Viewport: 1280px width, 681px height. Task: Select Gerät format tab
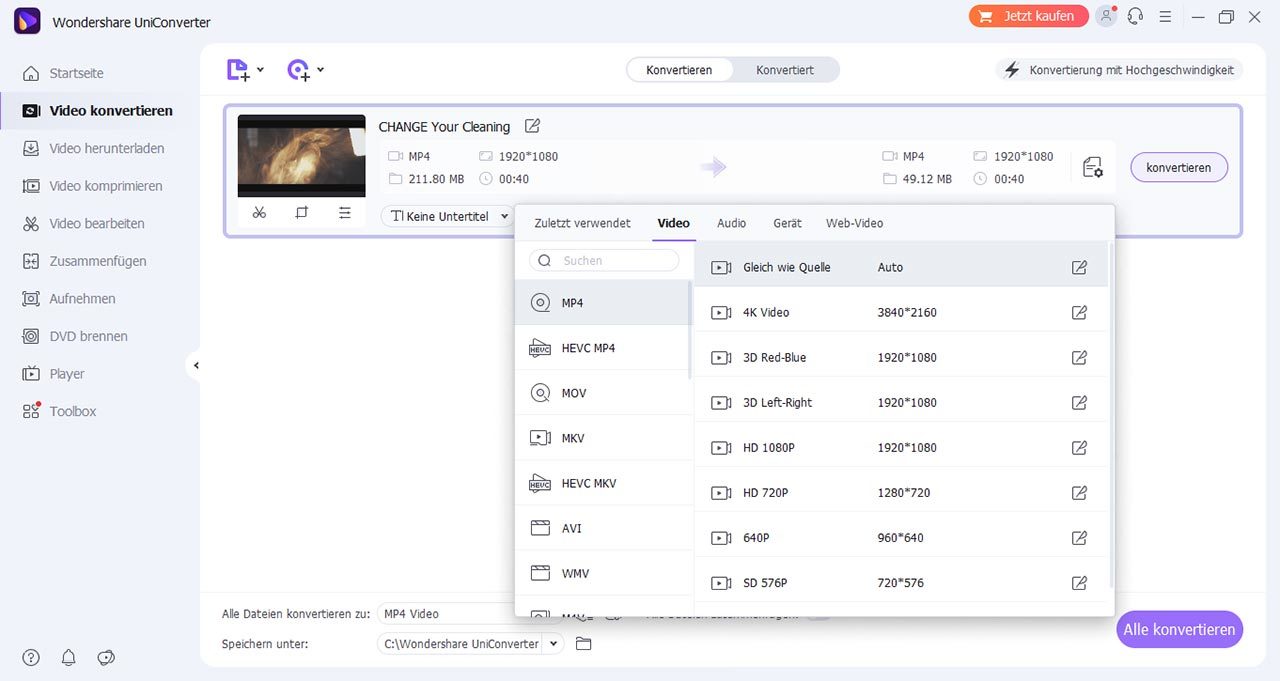787,223
